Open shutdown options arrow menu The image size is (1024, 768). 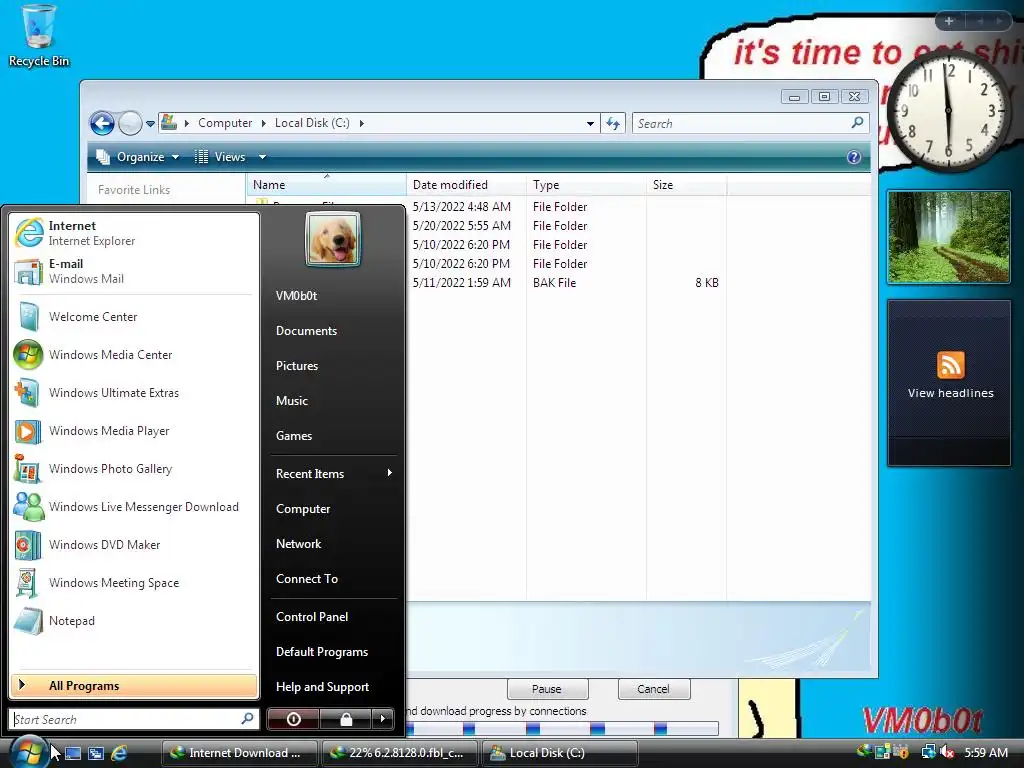(x=383, y=719)
